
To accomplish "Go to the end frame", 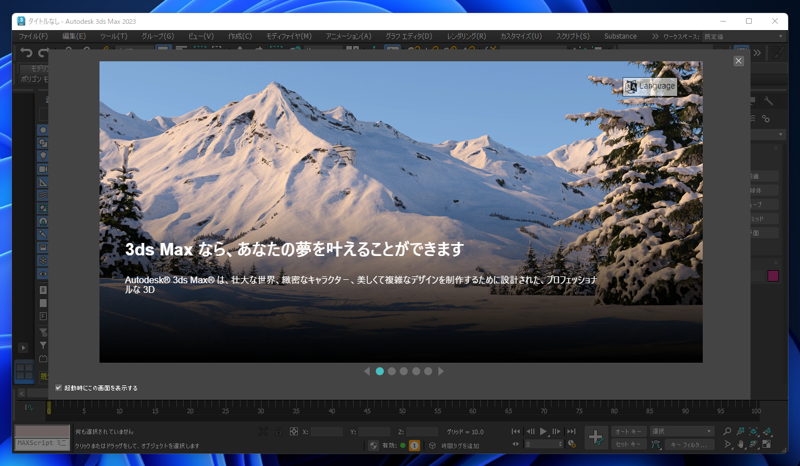I will (571, 432).
